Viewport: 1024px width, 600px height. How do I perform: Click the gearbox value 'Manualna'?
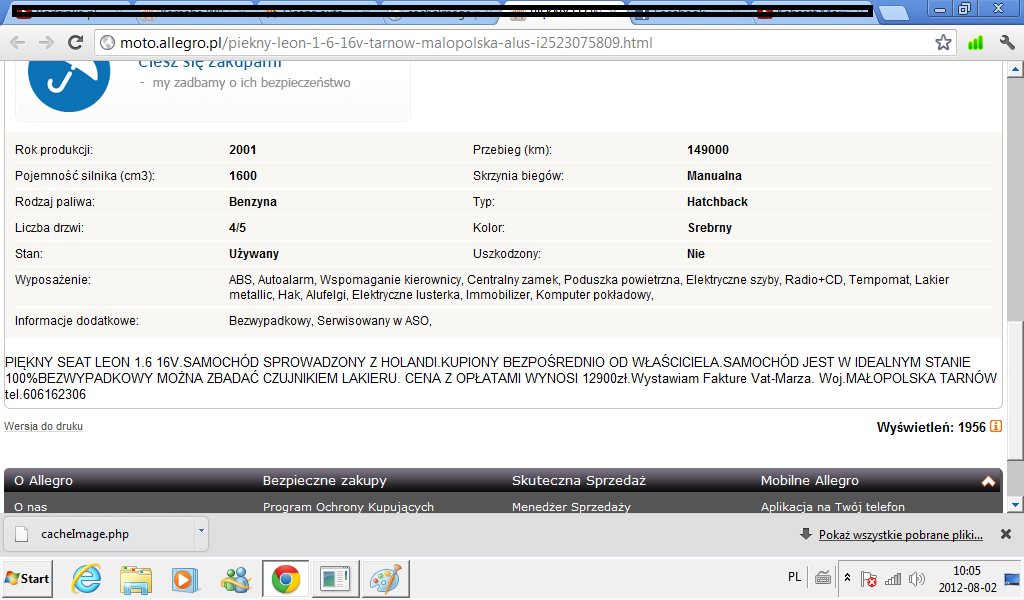(714, 176)
